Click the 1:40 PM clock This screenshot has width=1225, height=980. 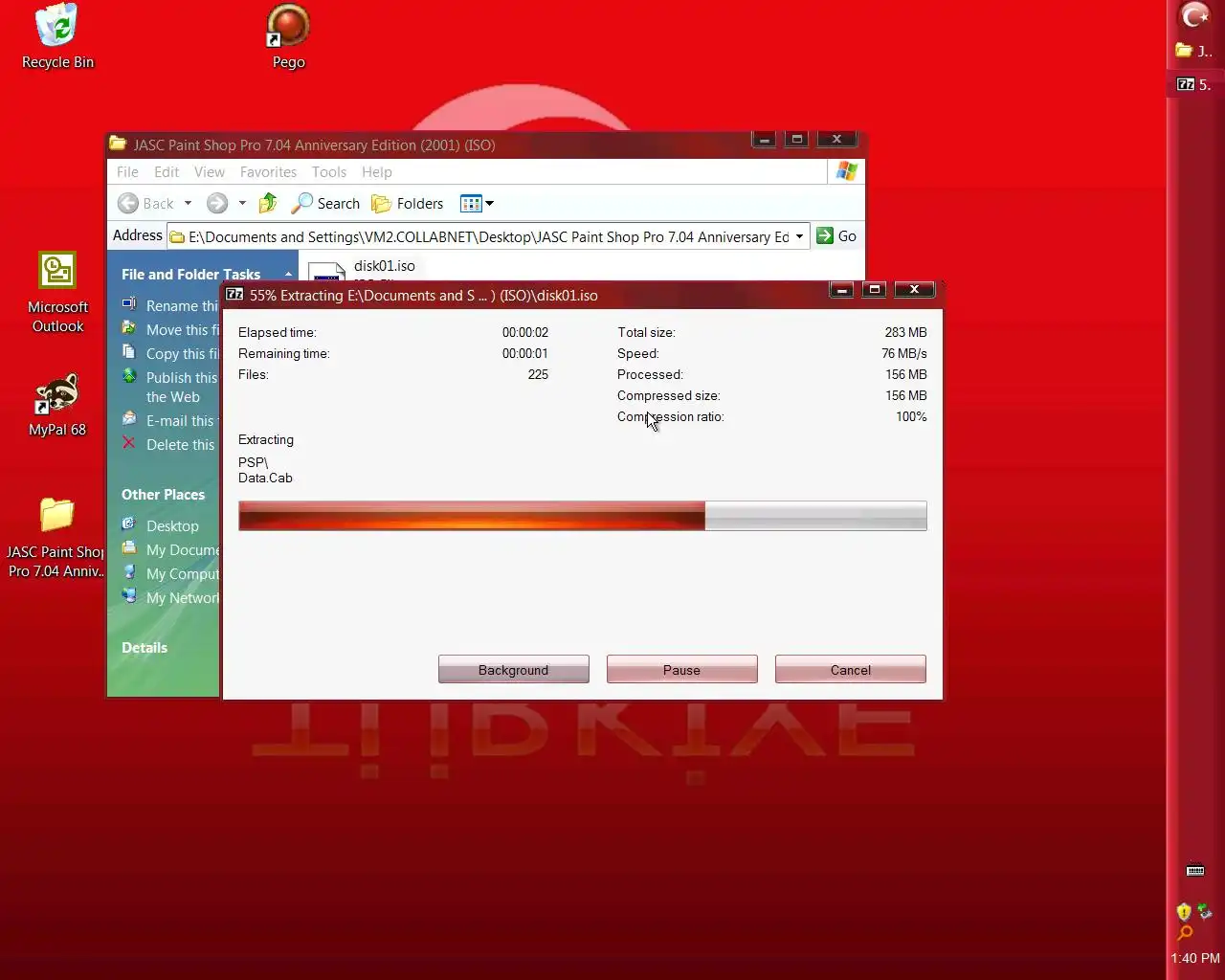tap(1195, 958)
